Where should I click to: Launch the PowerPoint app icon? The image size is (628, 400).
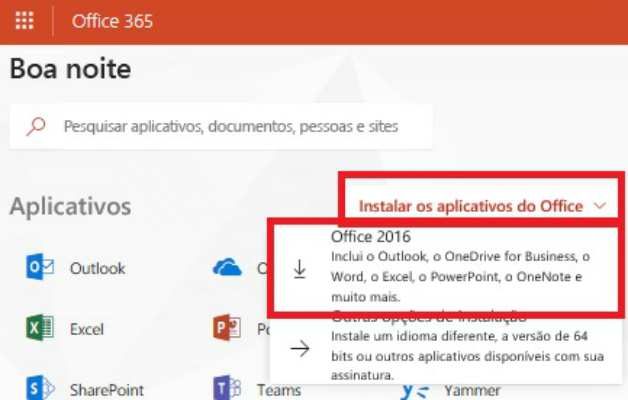coord(227,328)
